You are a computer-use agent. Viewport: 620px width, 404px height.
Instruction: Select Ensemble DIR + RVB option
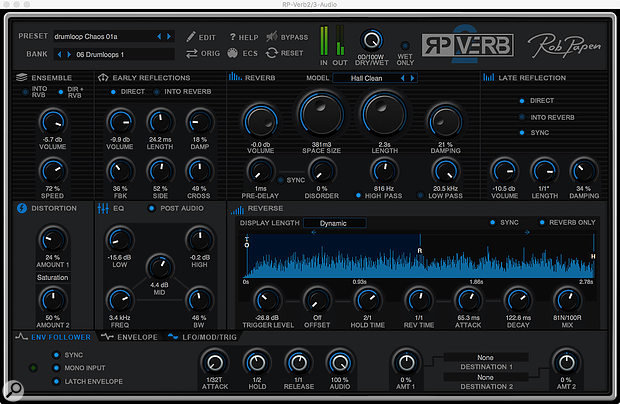(60, 92)
